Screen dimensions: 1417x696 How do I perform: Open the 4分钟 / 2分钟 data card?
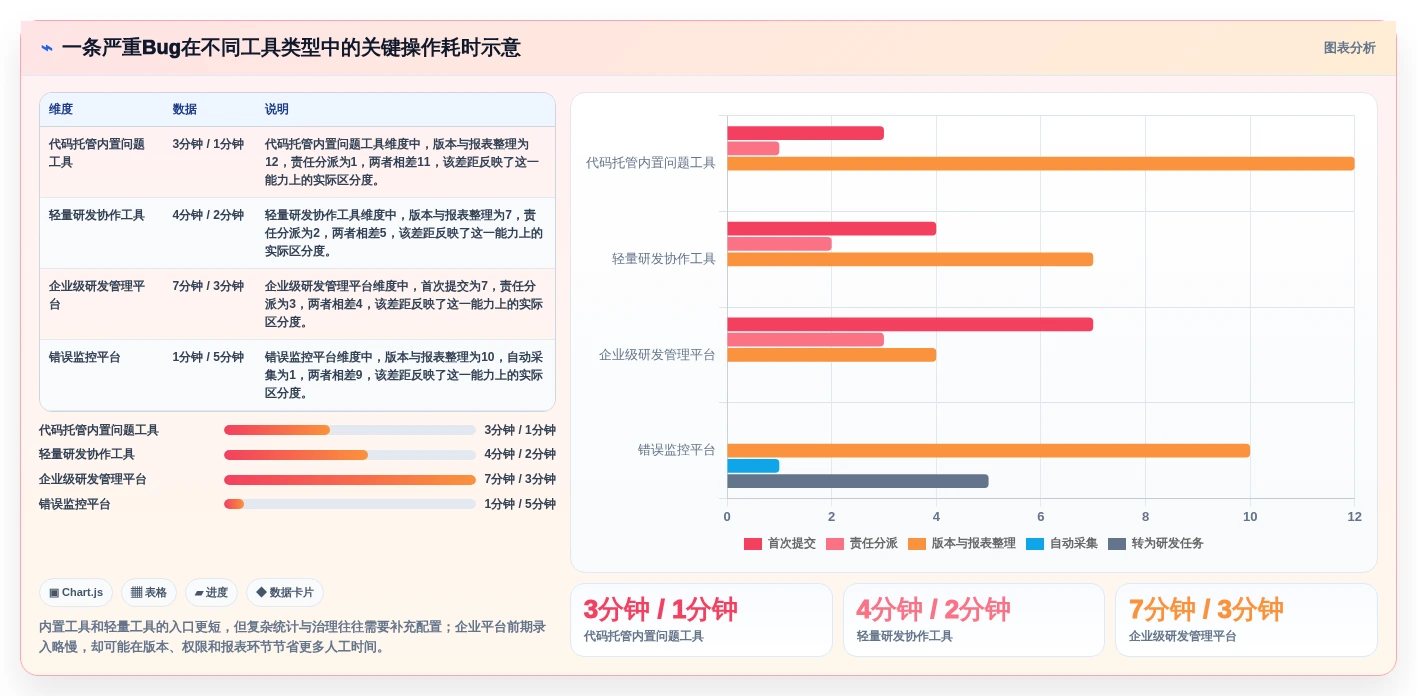[974, 620]
